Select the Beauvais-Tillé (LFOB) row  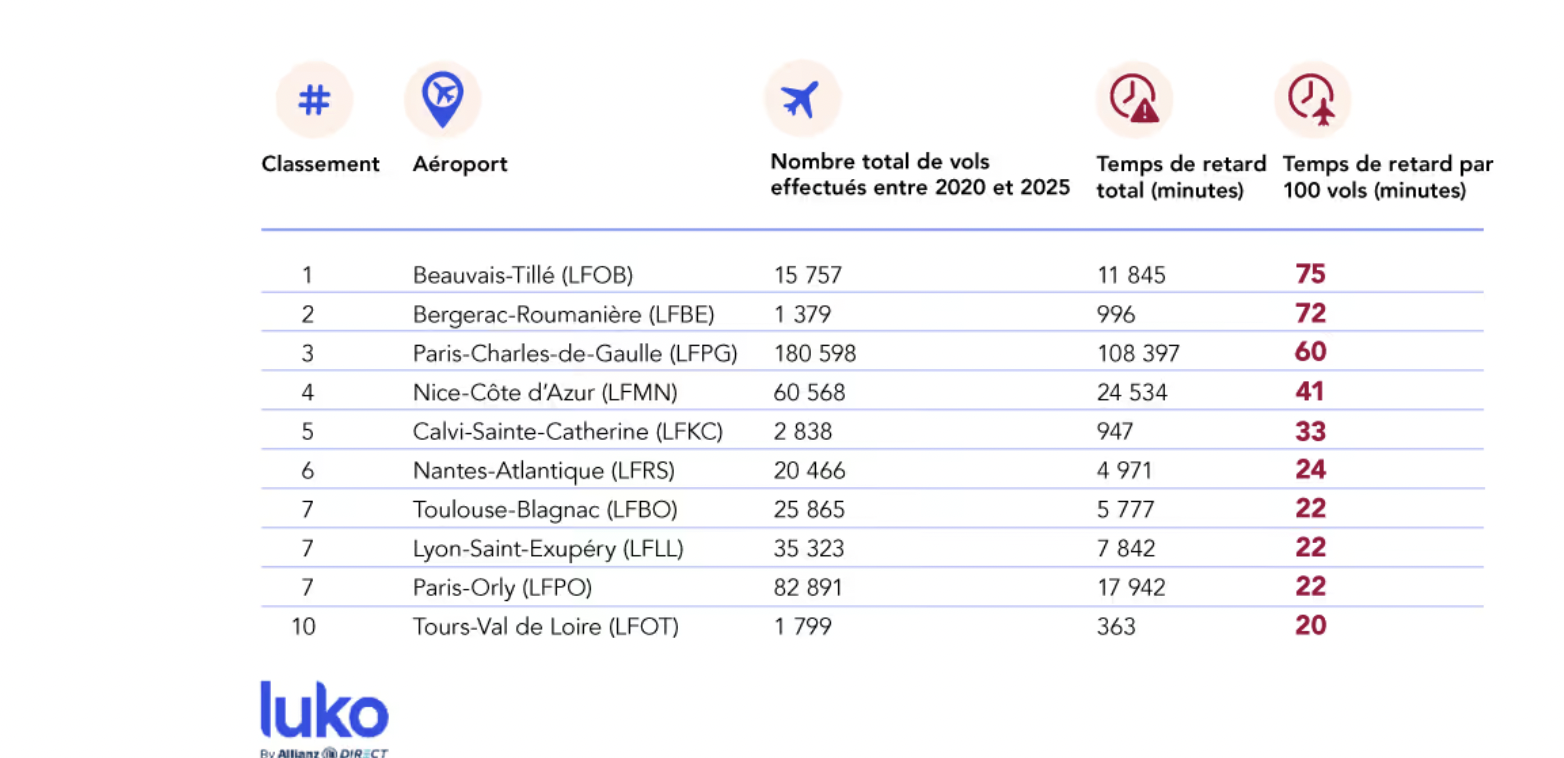point(522,274)
